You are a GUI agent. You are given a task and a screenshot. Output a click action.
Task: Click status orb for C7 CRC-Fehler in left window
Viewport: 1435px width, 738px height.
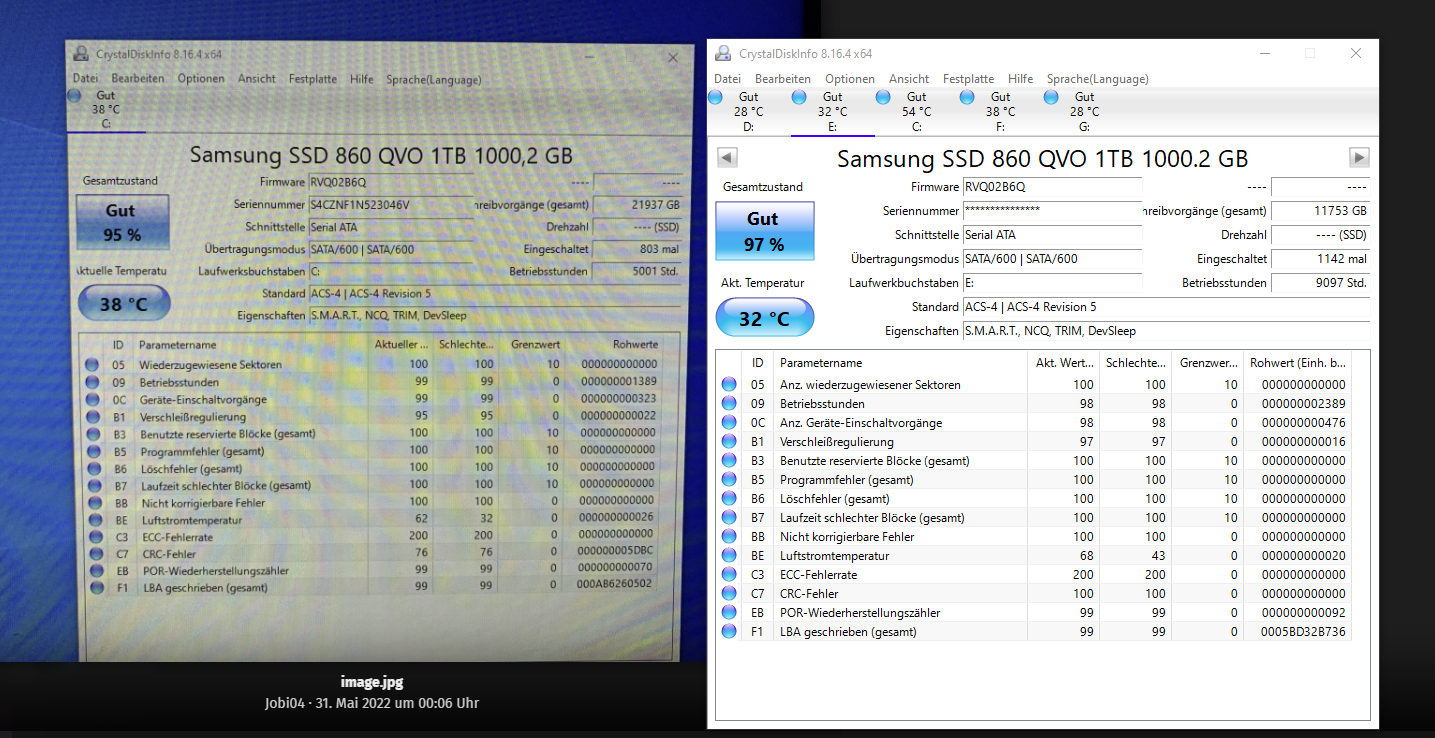coord(96,553)
